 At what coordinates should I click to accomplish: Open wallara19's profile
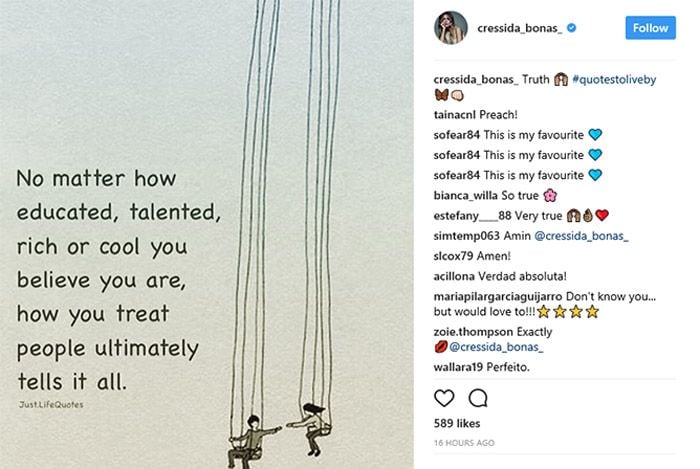click(458, 367)
